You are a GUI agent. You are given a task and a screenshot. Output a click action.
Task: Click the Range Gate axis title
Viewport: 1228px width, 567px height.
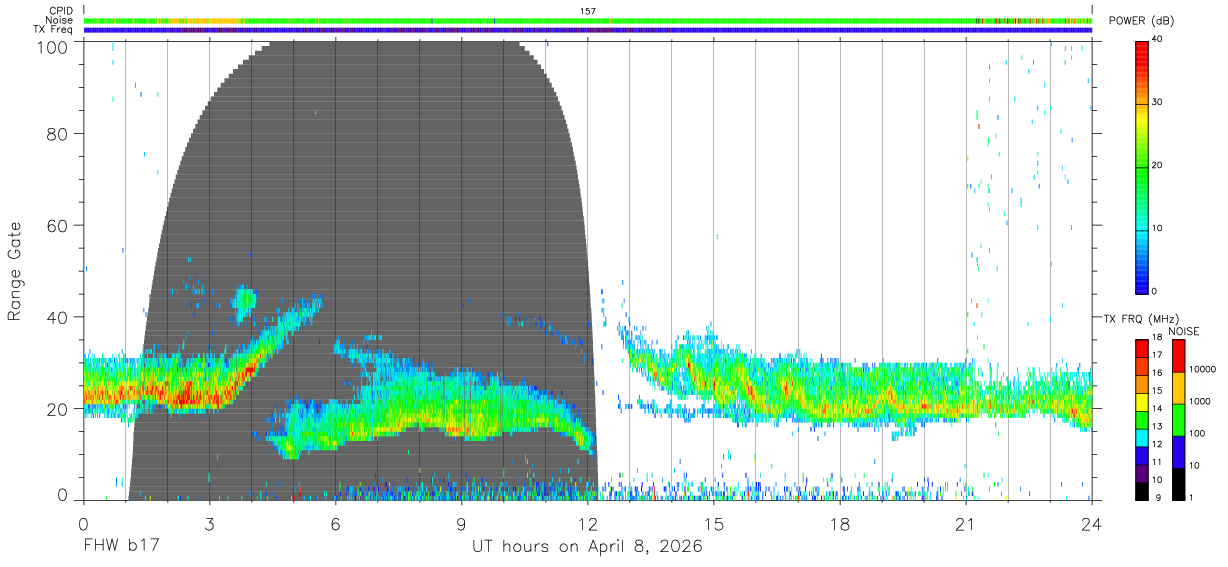click(15, 272)
